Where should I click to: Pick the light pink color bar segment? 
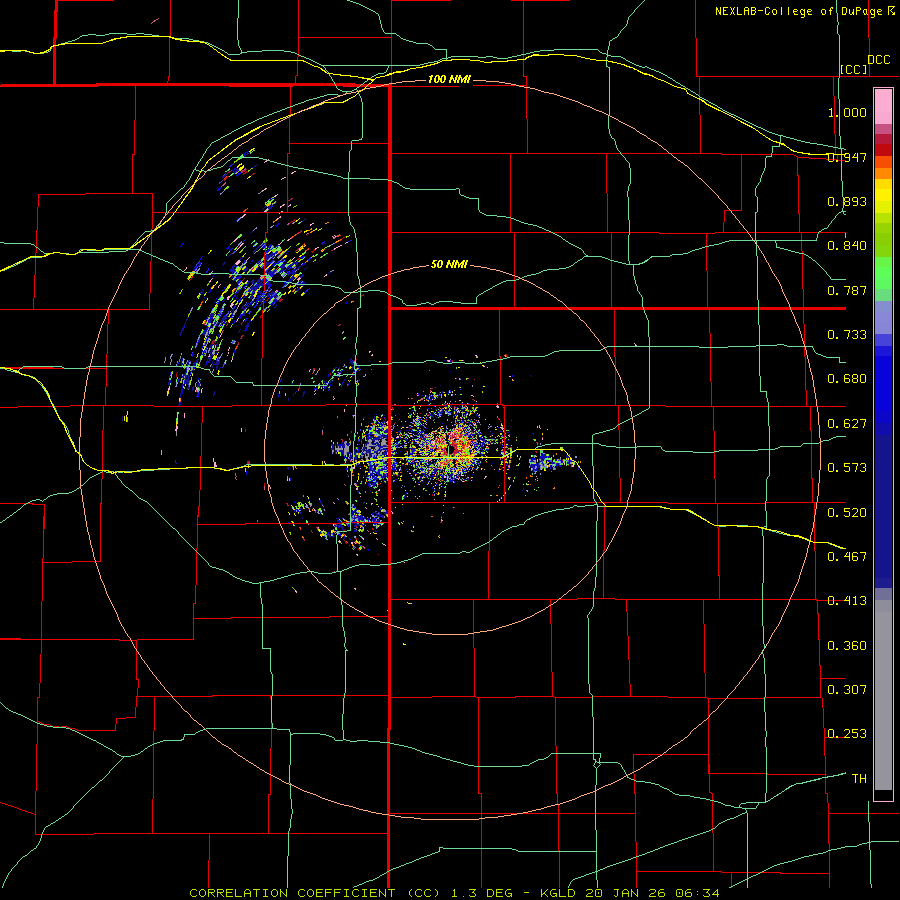click(883, 106)
